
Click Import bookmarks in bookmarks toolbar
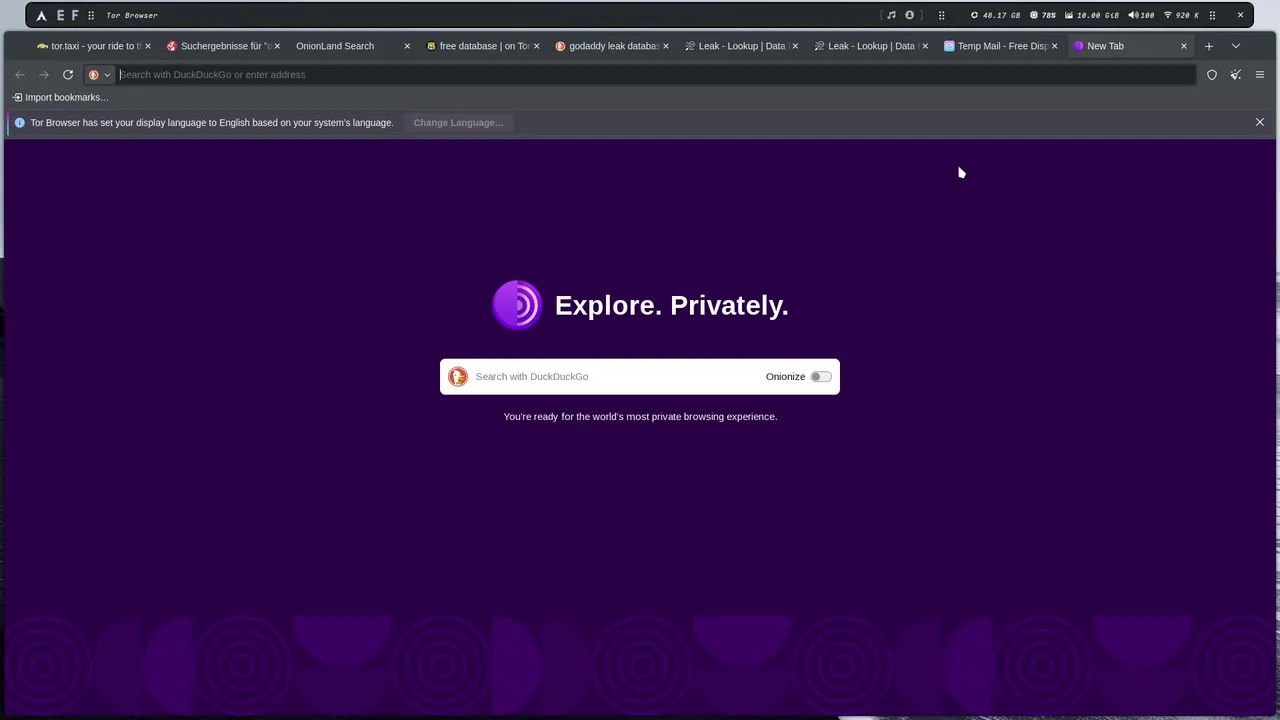point(61,97)
